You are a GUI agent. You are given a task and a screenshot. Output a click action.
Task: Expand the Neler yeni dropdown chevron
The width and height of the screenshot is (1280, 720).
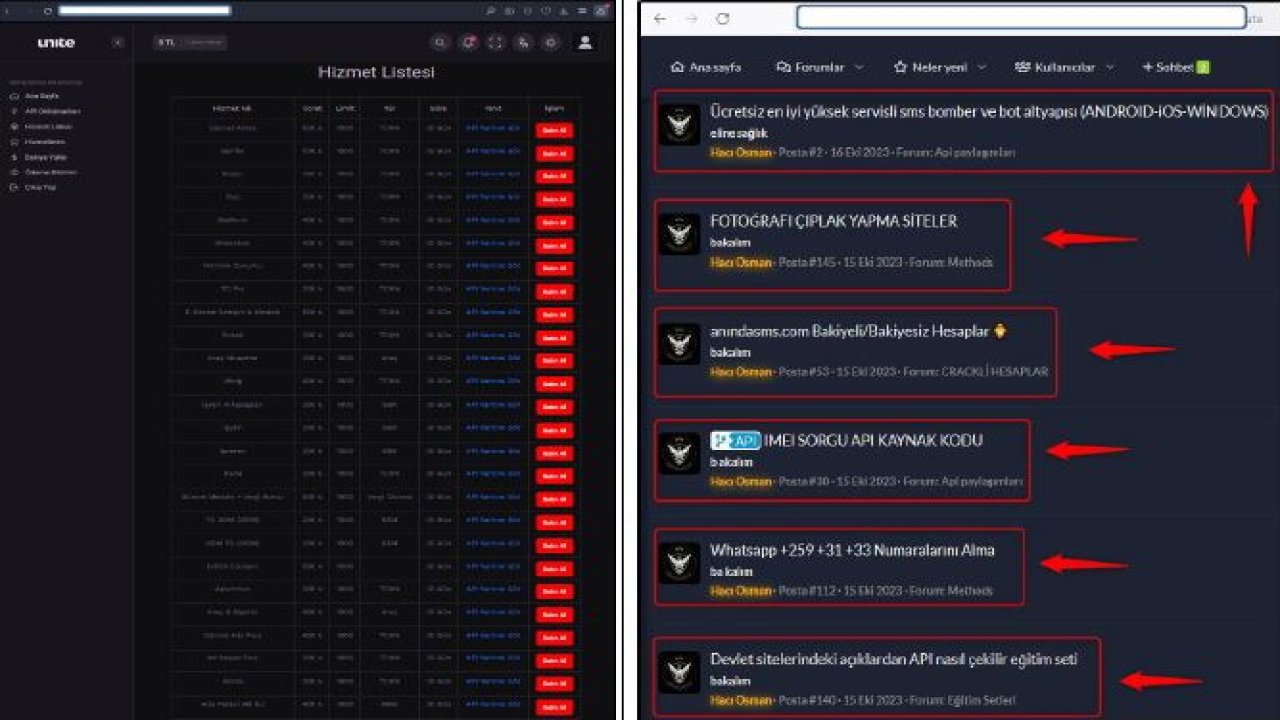(981, 67)
